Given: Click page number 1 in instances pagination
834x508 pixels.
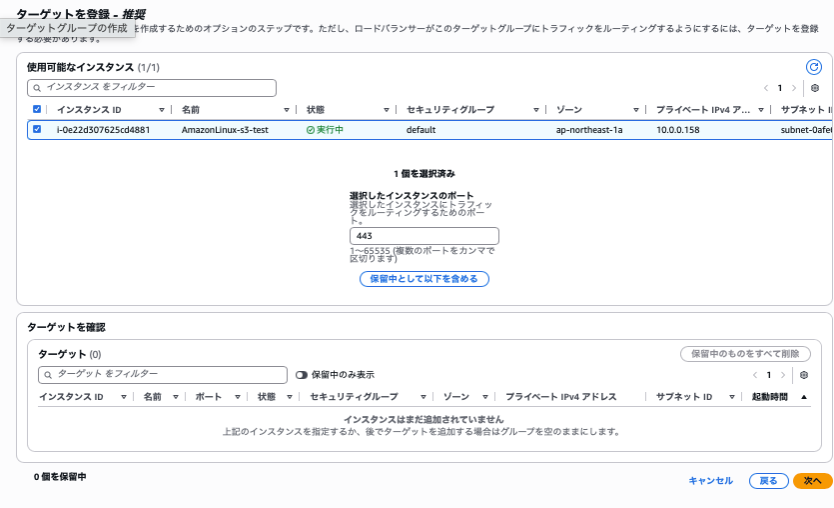Looking at the screenshot, I should 780,88.
